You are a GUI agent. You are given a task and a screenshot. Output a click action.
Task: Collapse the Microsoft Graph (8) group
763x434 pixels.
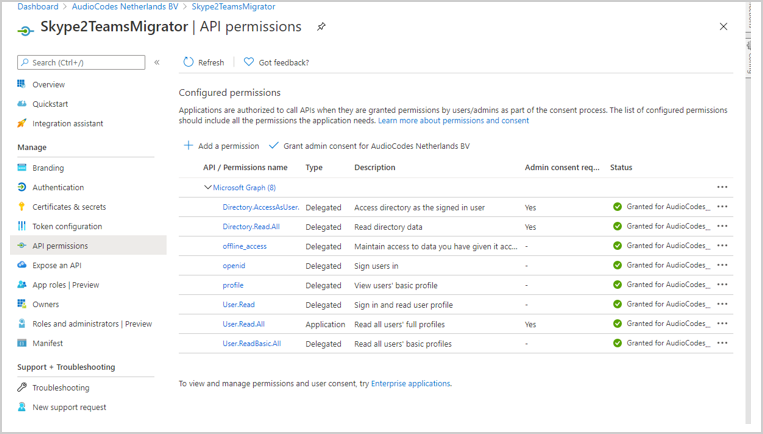208,187
